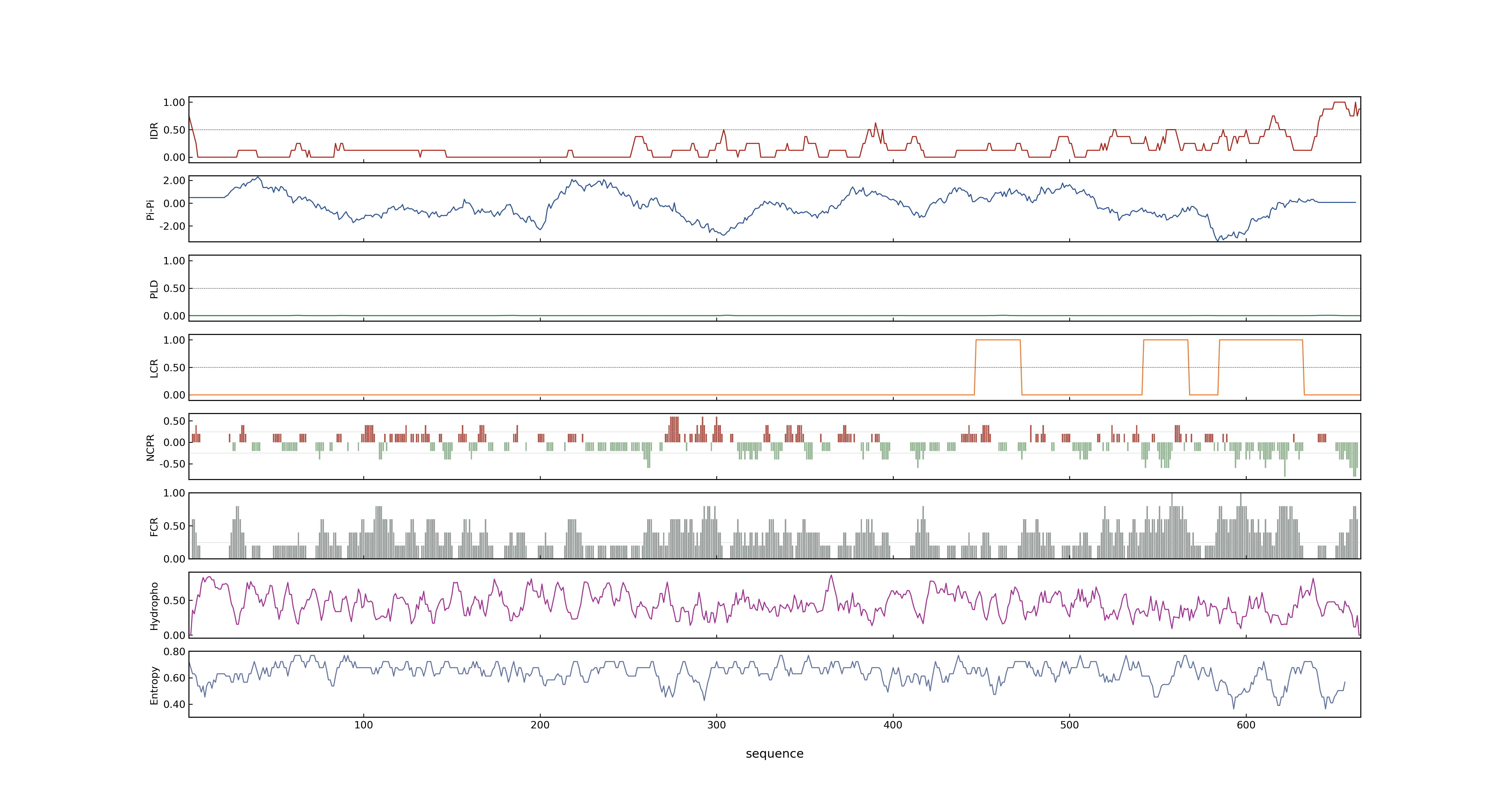Click the x-axis tick label 100
The width and height of the screenshot is (1512, 806).
click(363, 725)
